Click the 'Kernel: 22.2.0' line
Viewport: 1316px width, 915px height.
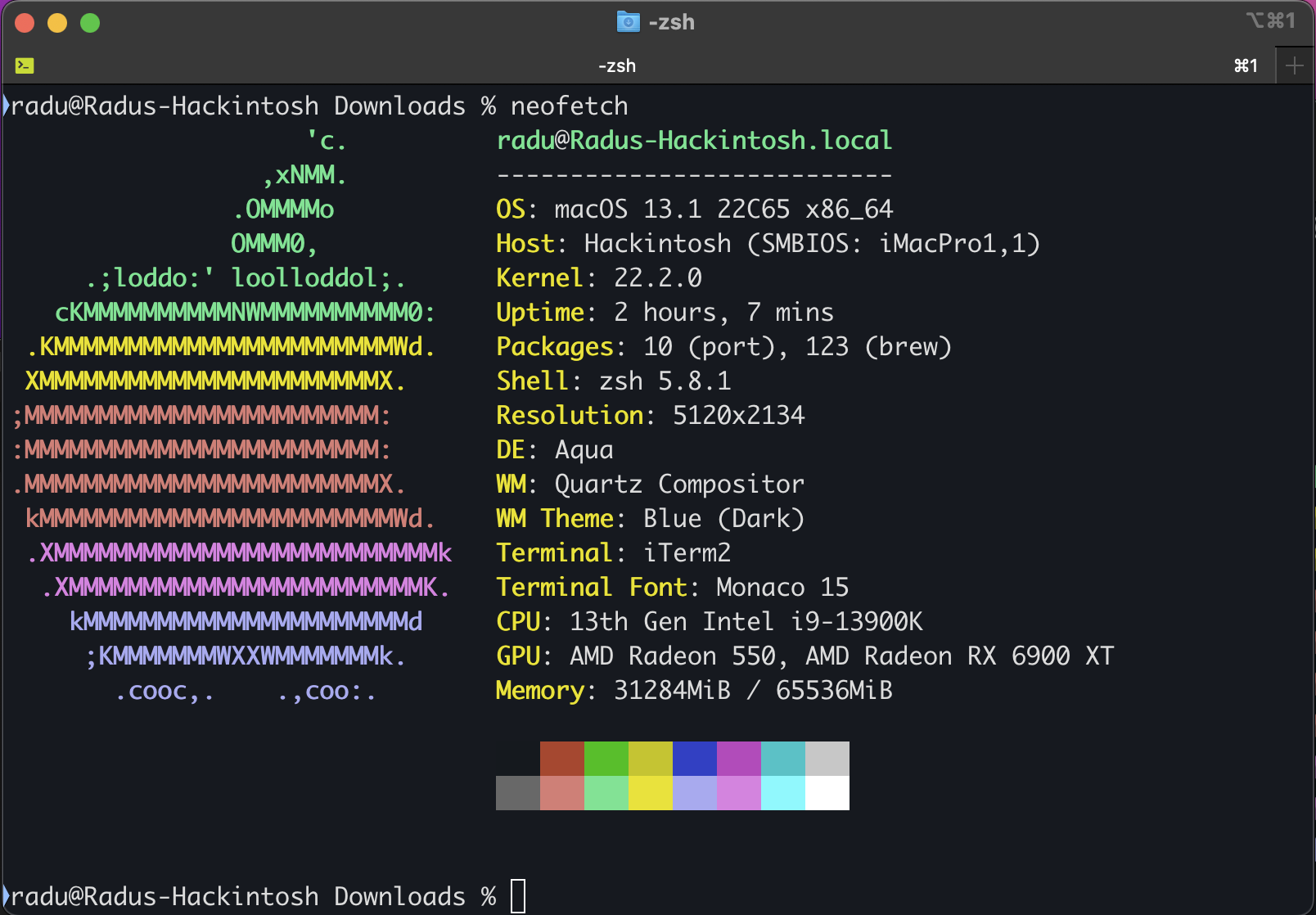tap(599, 278)
